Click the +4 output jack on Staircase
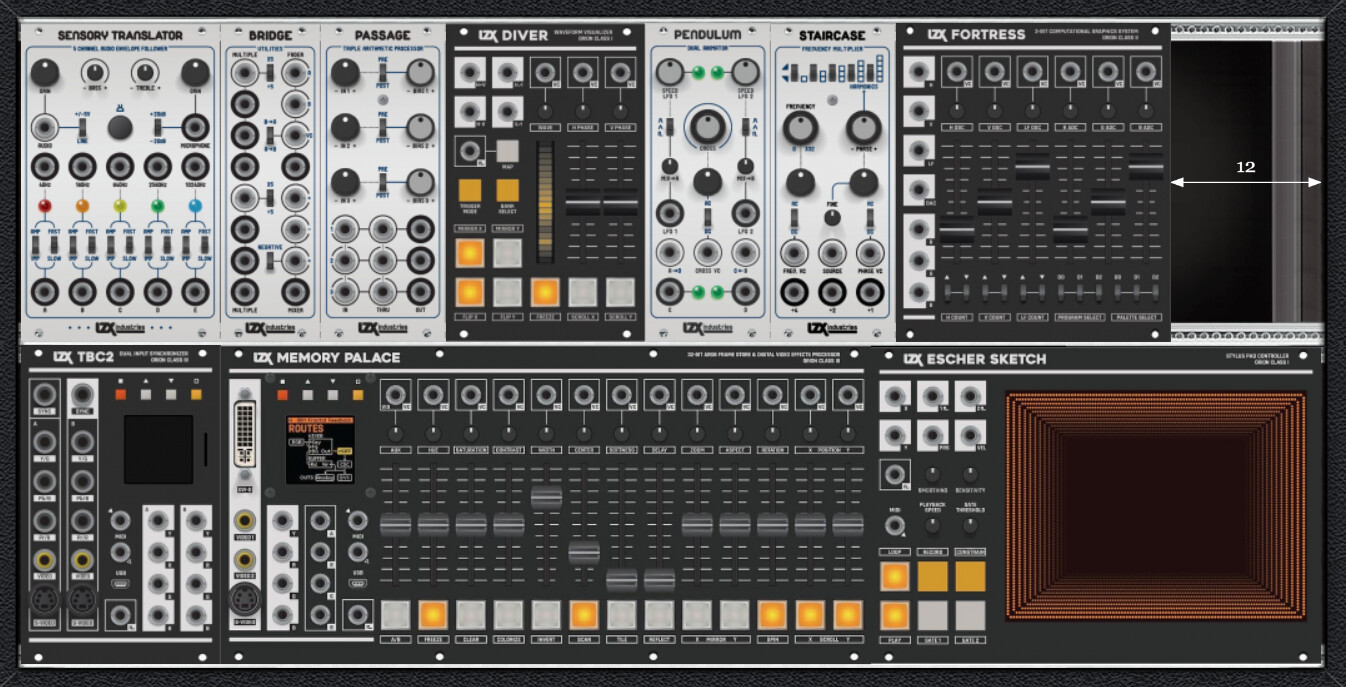Viewport: 1346px width, 687px height. [x=795, y=292]
